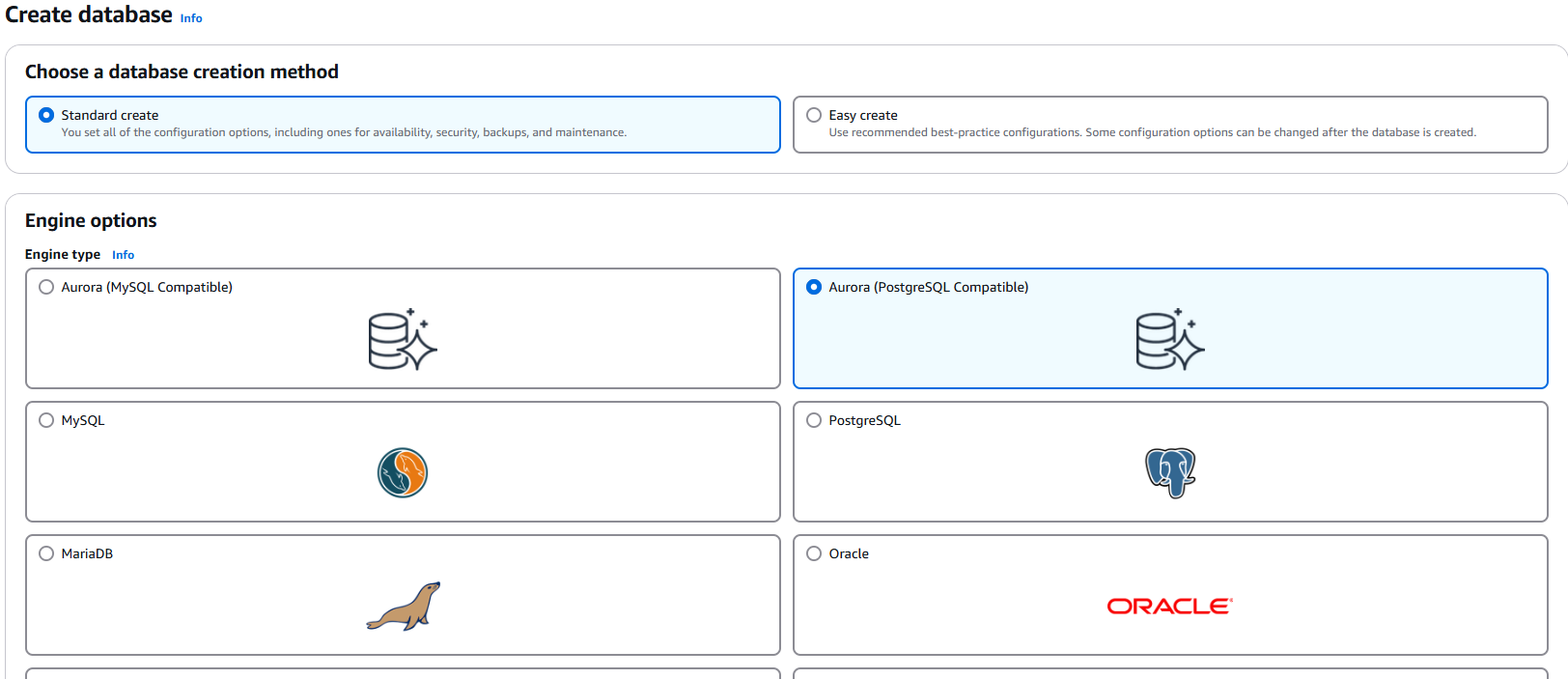
Task: Click the 'Engine type' label
Action: tap(63, 254)
